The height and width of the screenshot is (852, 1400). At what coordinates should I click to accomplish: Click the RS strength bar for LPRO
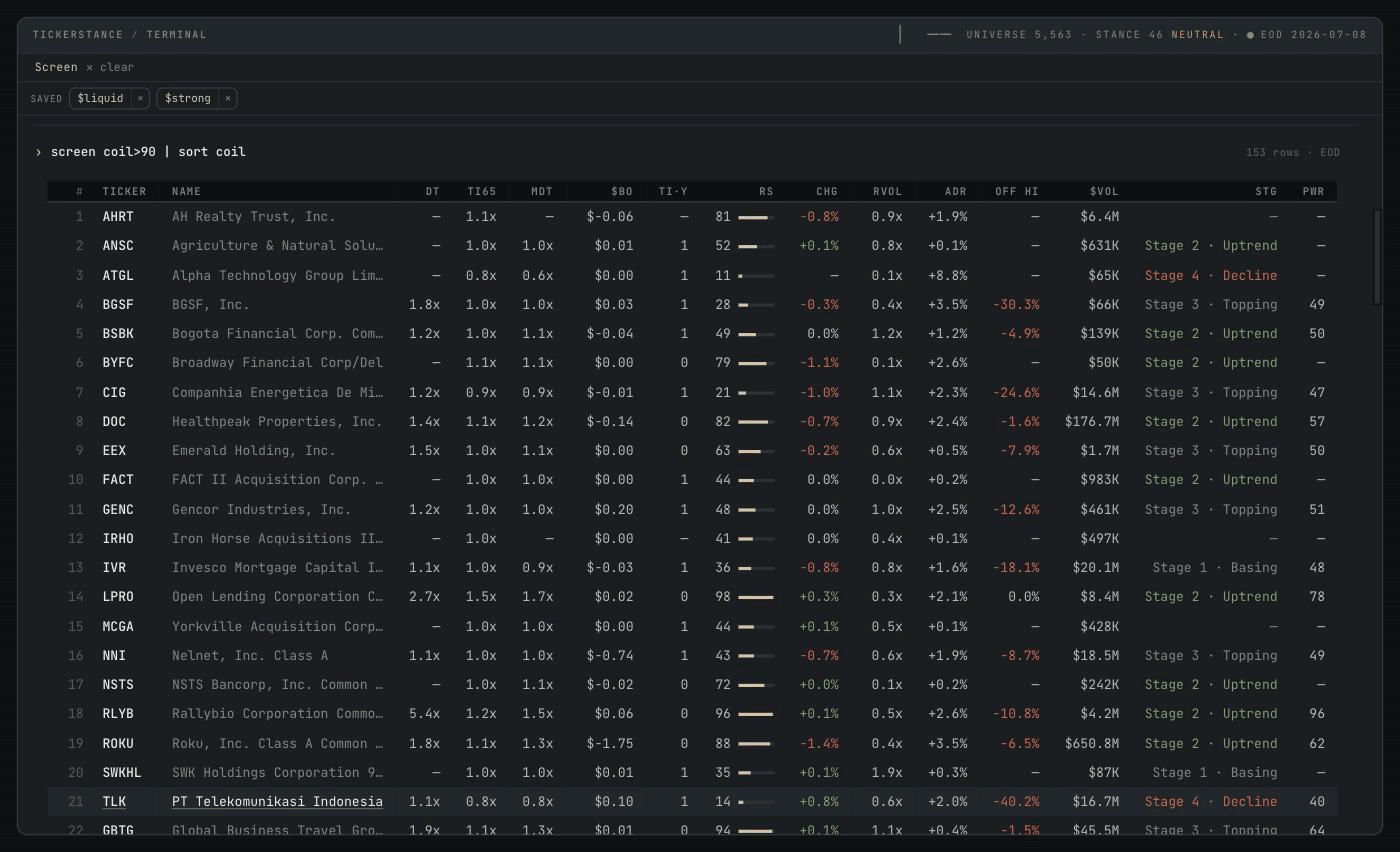point(756,597)
